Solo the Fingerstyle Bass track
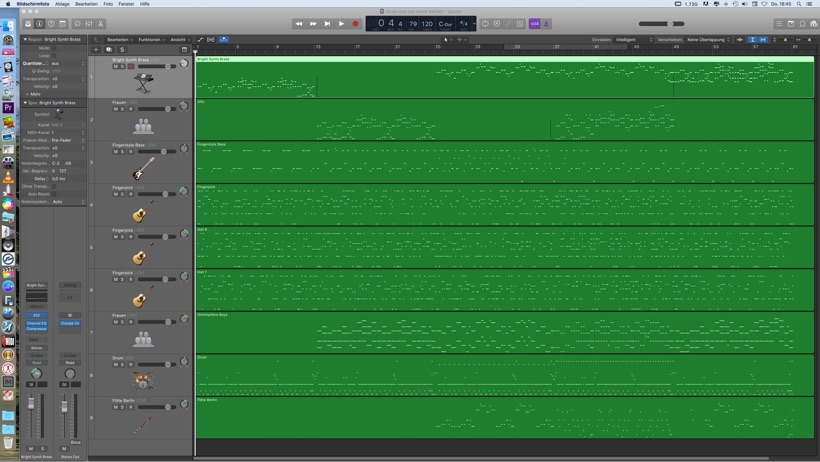The image size is (820, 462). (x=122, y=152)
